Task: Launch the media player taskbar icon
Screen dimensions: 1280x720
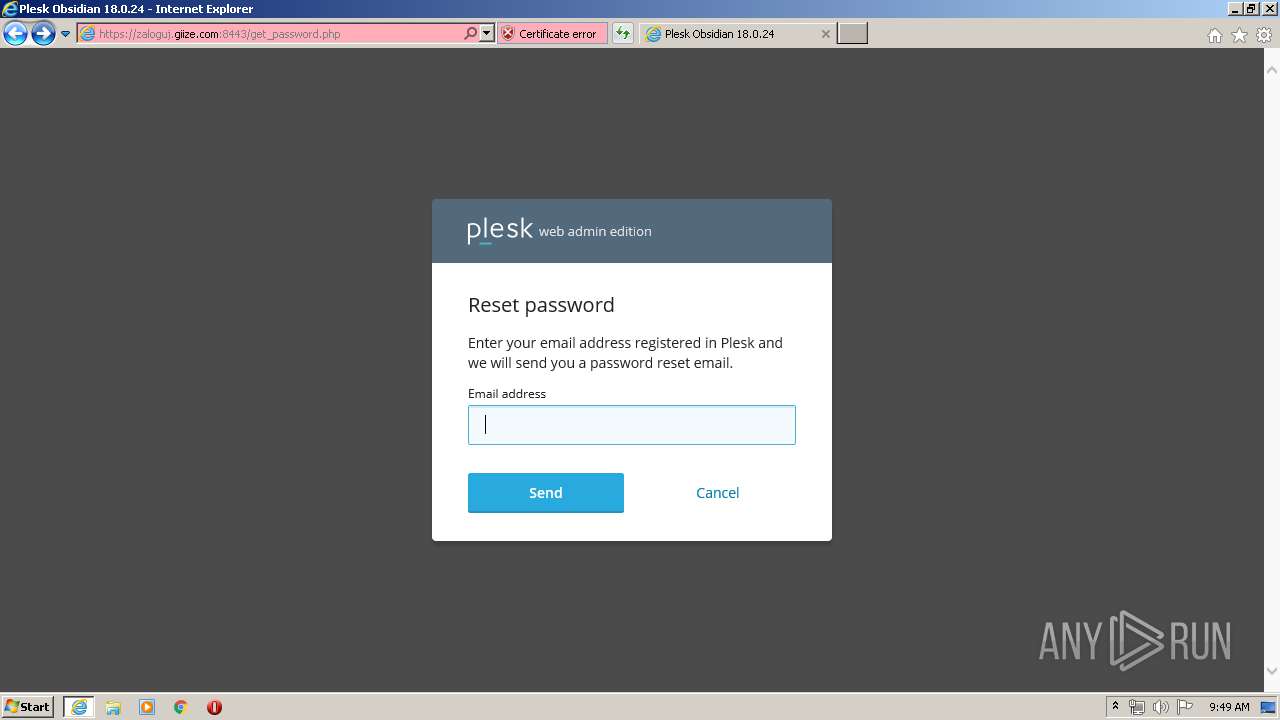Action: click(x=147, y=707)
